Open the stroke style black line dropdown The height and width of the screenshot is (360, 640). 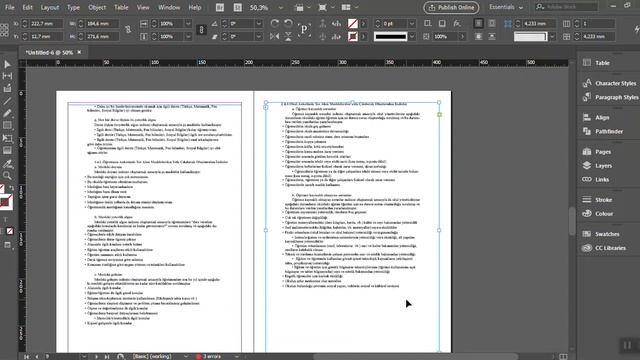click(x=412, y=36)
